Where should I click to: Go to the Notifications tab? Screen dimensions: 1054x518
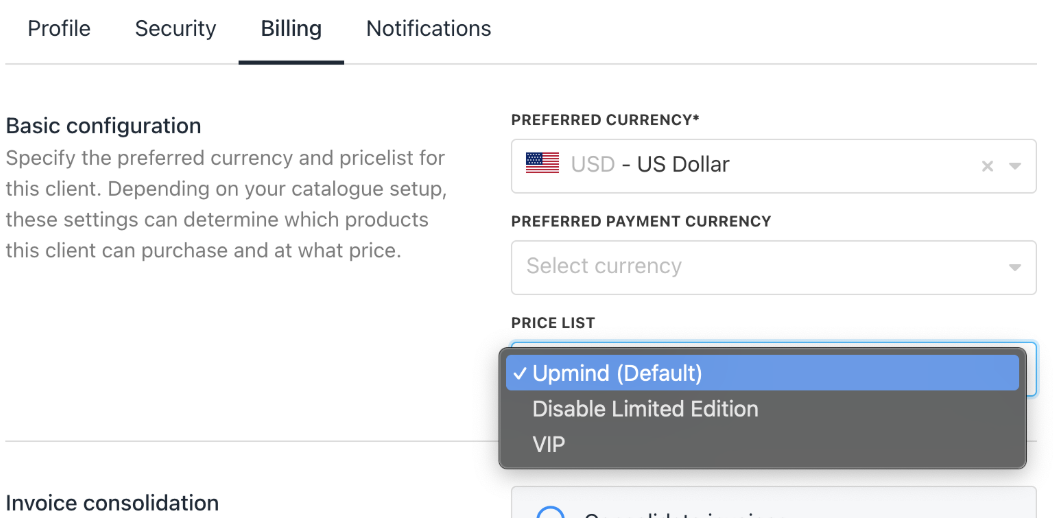428,29
